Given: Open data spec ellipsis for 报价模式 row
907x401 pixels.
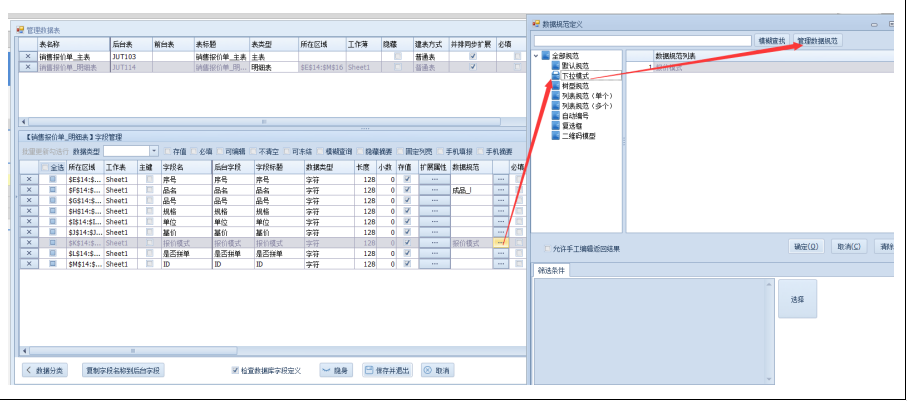Looking at the screenshot, I should 500,243.
